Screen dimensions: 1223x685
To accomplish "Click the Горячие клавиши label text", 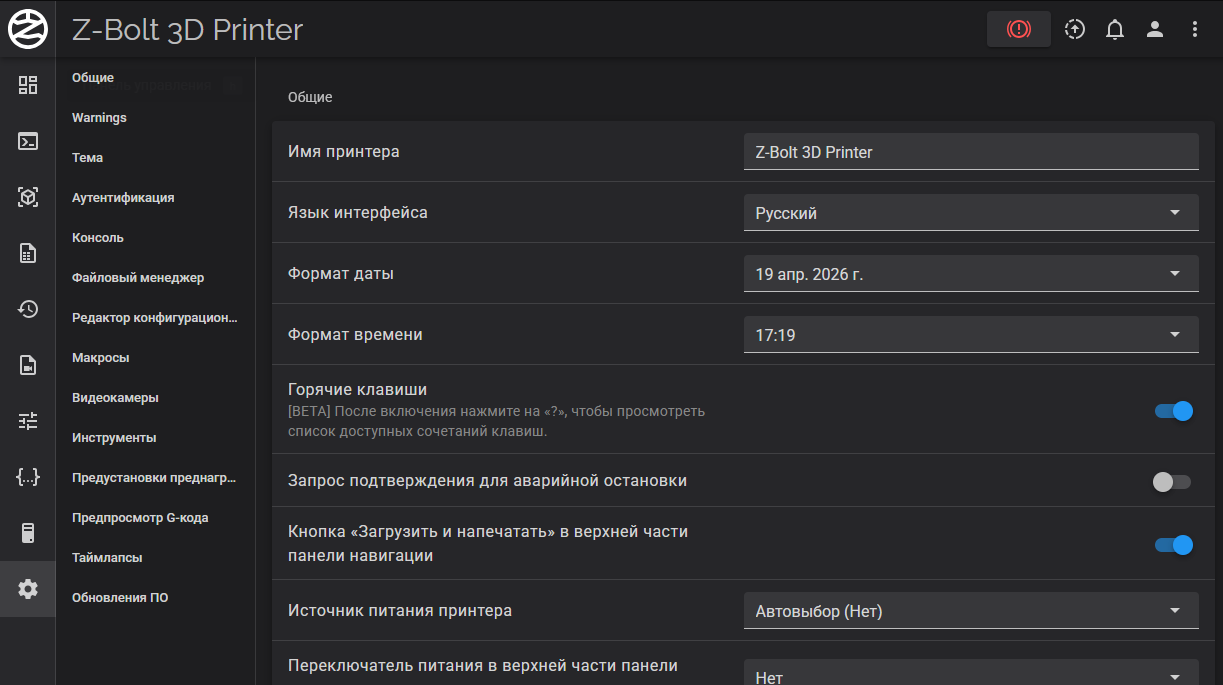I will coord(357,390).
